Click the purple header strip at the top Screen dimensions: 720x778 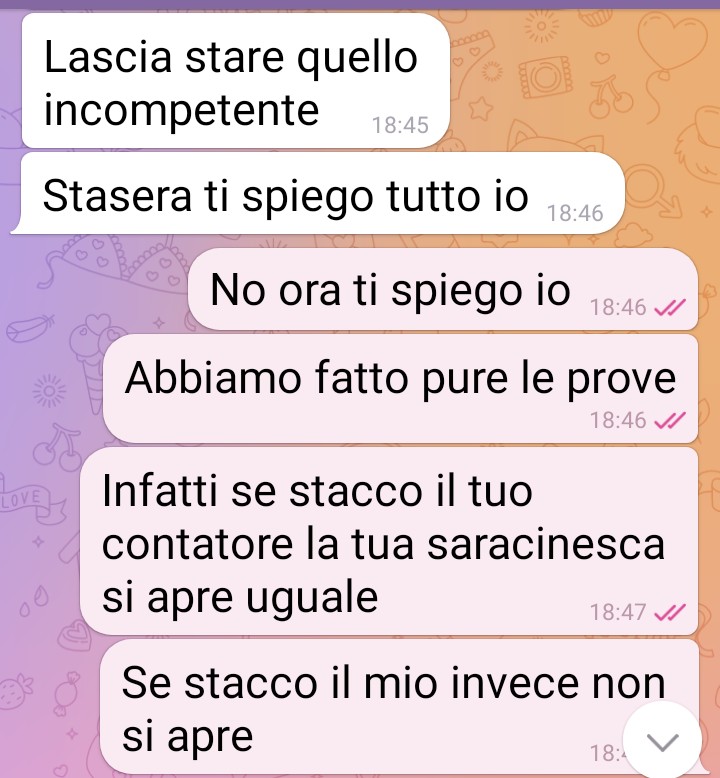tap(360, 4)
